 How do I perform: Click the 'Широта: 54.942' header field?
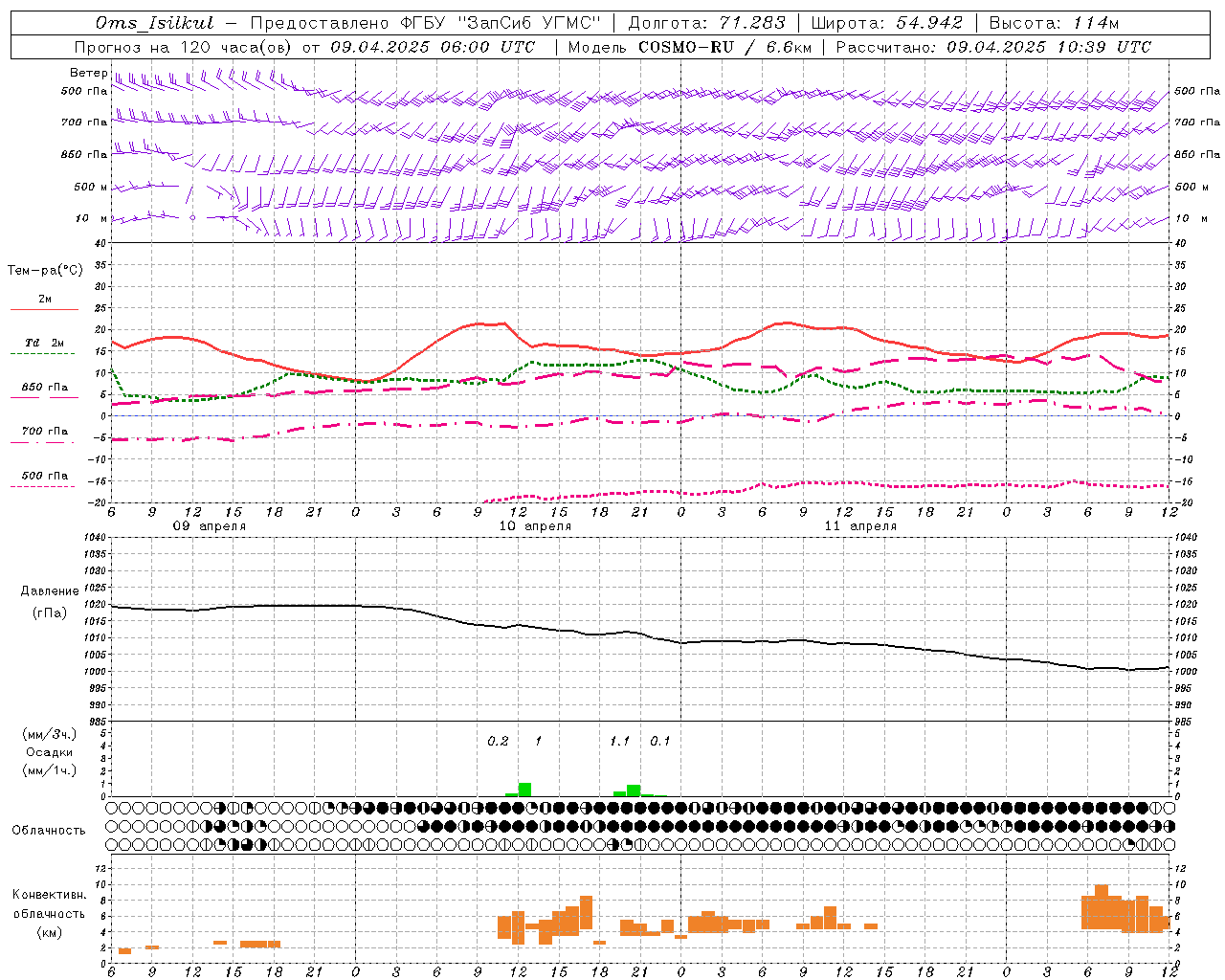(x=887, y=23)
